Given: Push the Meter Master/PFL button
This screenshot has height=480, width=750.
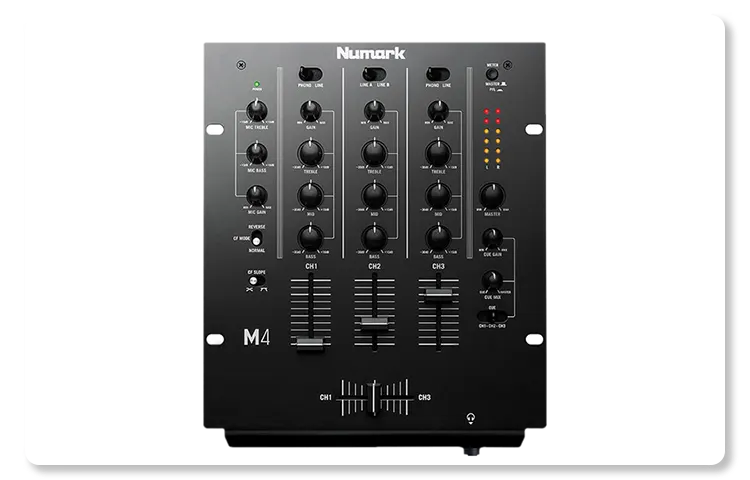Looking at the screenshot, I should [492, 74].
